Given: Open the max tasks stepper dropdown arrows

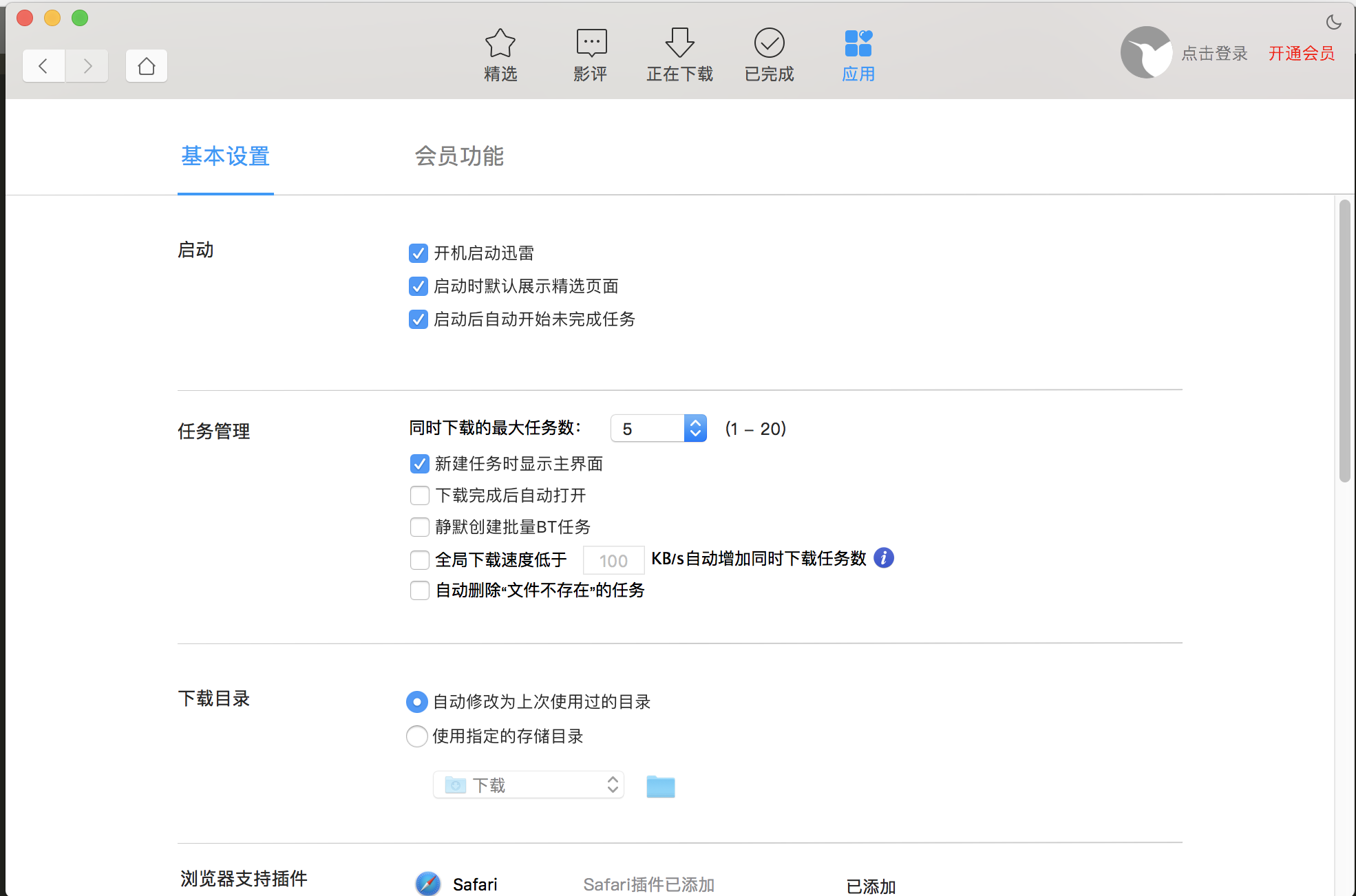Looking at the screenshot, I should click(x=695, y=429).
